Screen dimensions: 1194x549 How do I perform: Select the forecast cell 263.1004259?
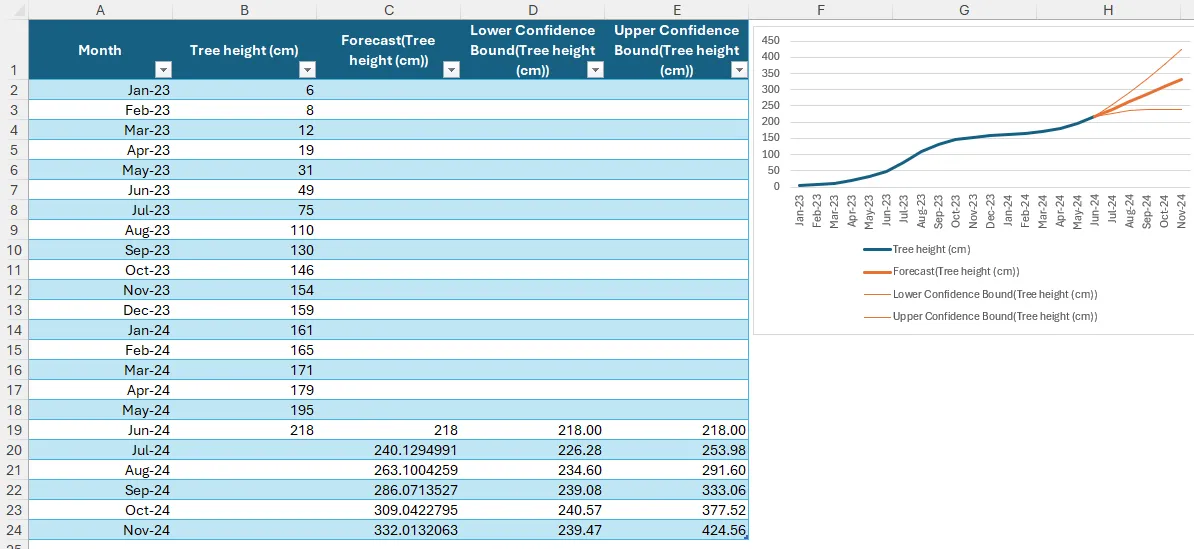pos(389,470)
